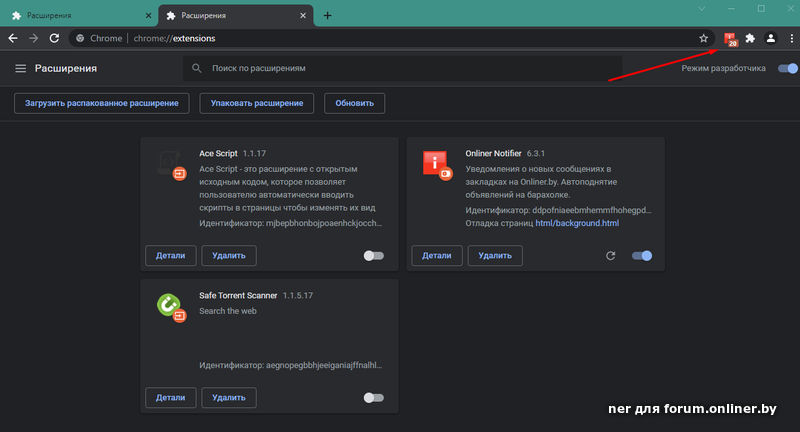
Task: Turn off the Onliner Notifier extension
Action: [642, 256]
